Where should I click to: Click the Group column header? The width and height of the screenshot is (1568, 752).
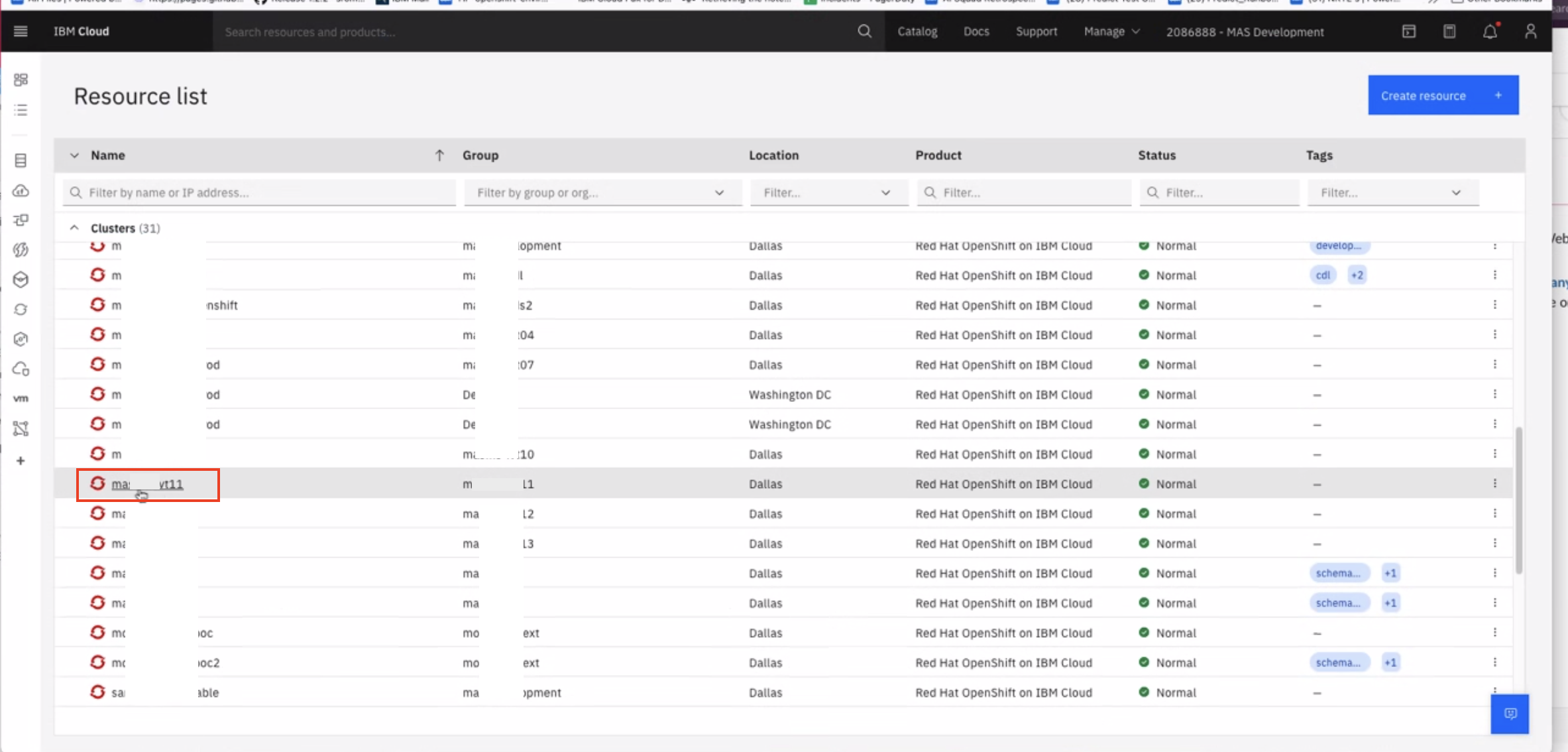click(x=480, y=155)
